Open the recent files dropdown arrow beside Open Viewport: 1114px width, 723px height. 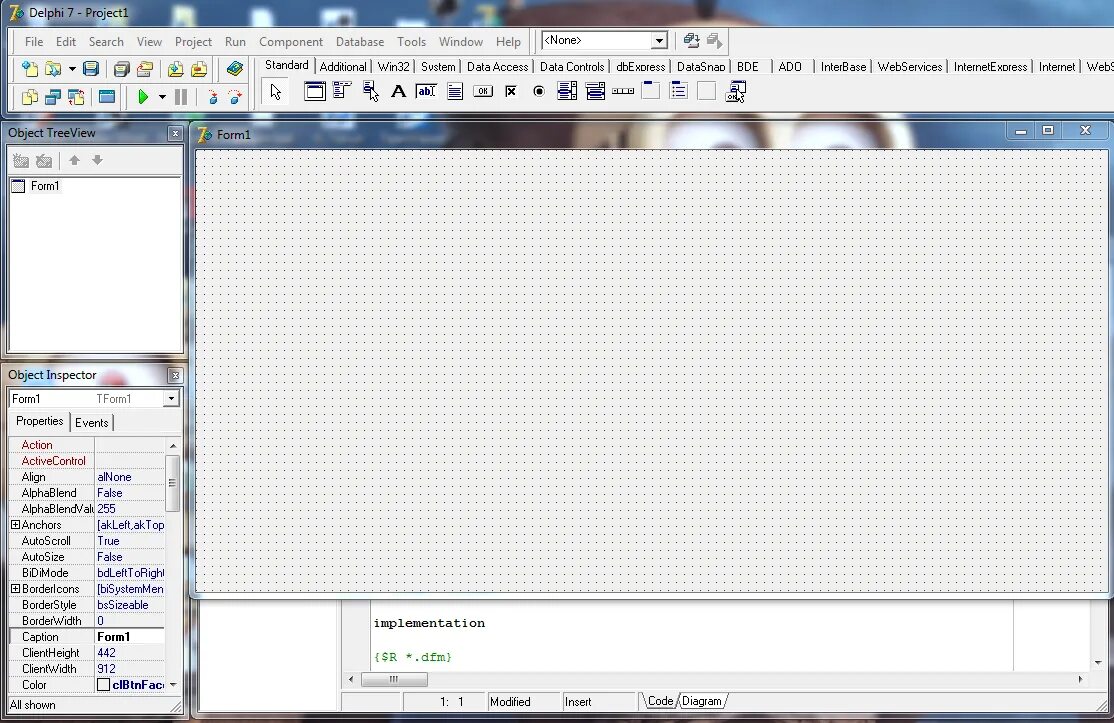point(72,70)
